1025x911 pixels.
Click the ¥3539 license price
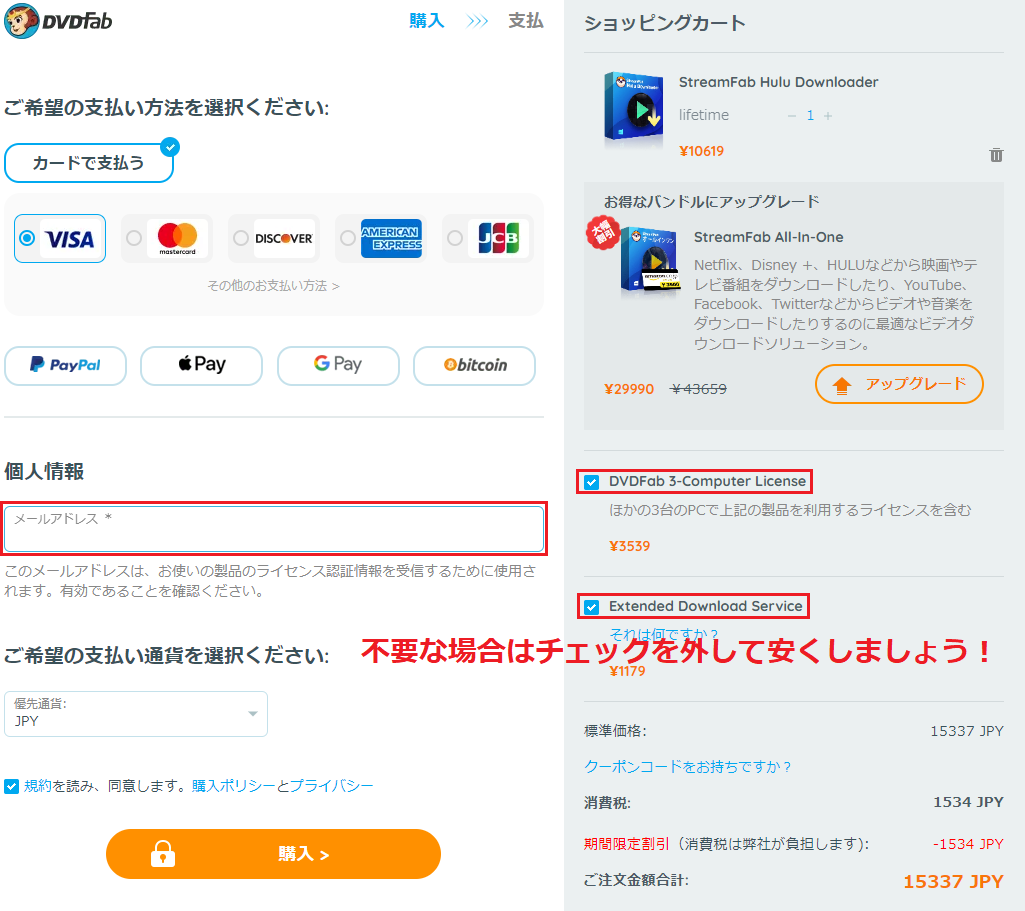click(x=630, y=546)
